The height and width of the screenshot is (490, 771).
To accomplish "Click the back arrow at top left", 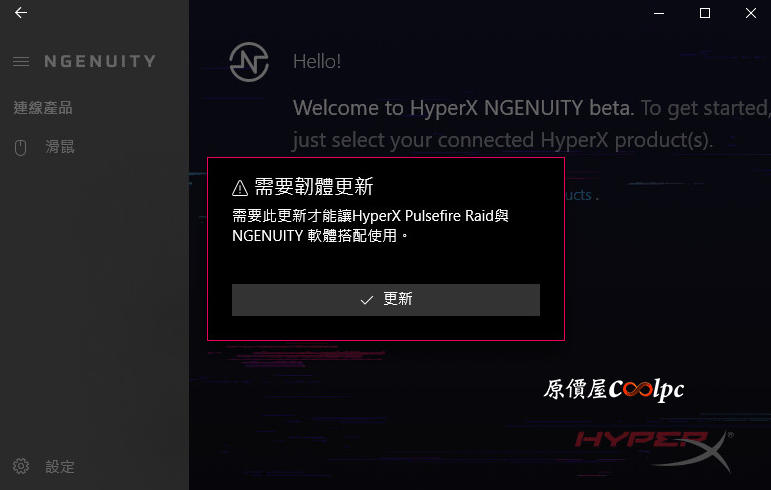I will [21, 13].
